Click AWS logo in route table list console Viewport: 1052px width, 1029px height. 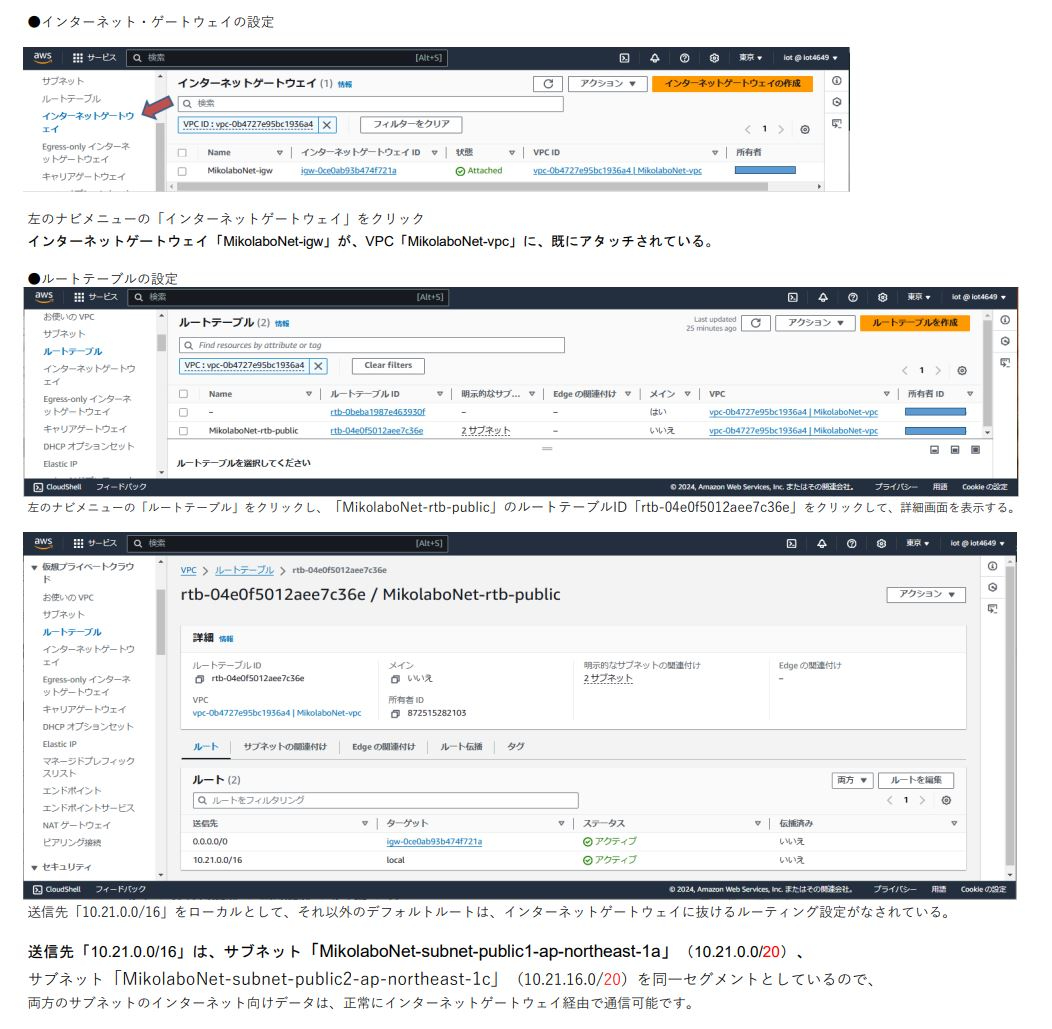pos(44,296)
